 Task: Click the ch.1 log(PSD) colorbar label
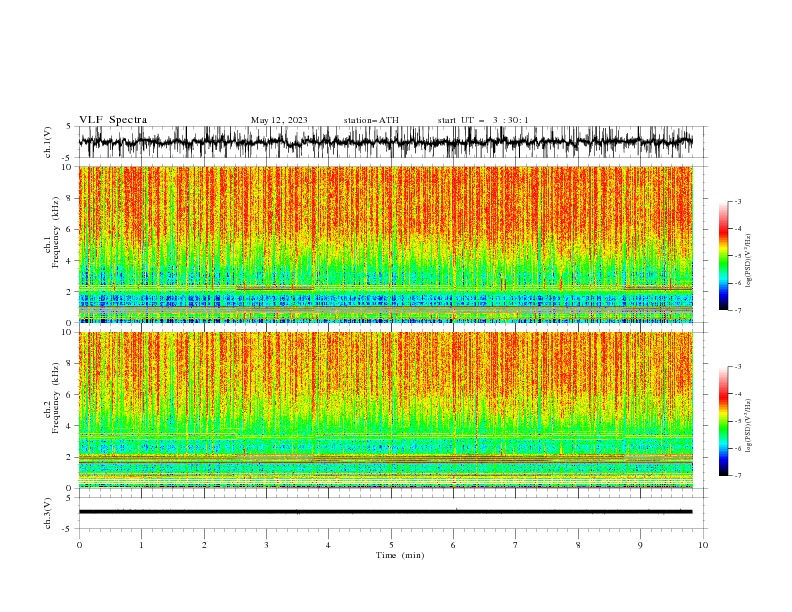point(748,261)
